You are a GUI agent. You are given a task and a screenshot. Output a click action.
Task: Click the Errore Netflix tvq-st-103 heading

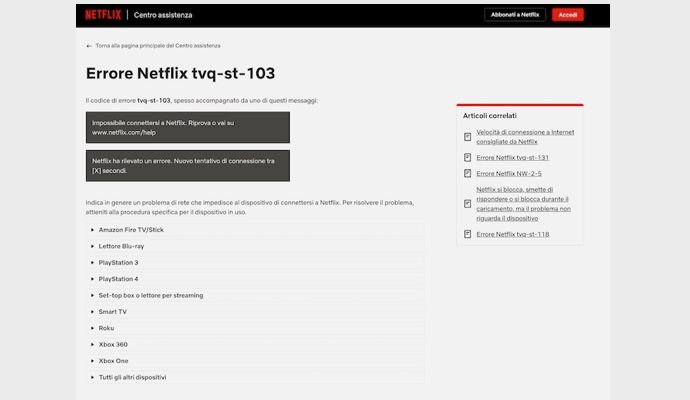click(180, 73)
